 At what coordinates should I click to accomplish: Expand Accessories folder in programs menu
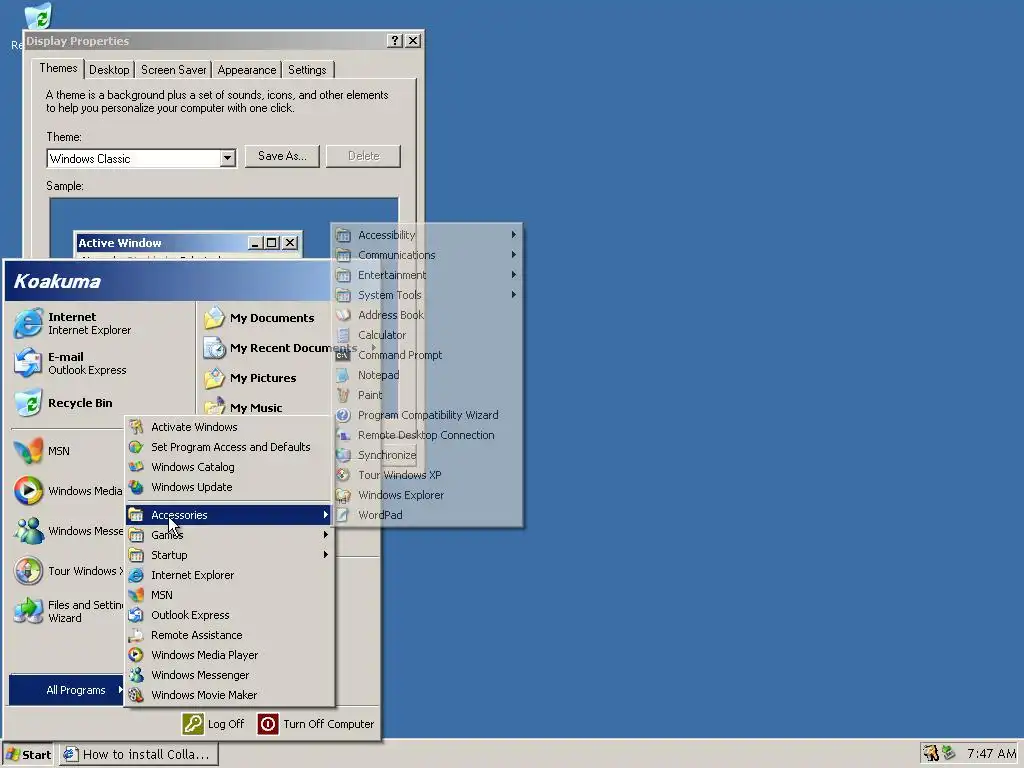229,515
